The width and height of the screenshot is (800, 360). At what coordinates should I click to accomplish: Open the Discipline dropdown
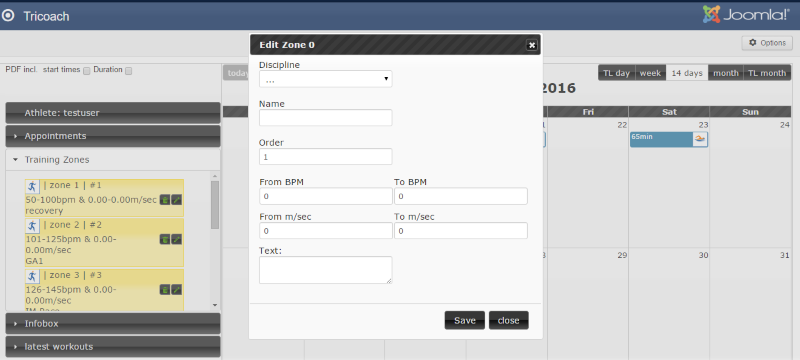coord(326,79)
